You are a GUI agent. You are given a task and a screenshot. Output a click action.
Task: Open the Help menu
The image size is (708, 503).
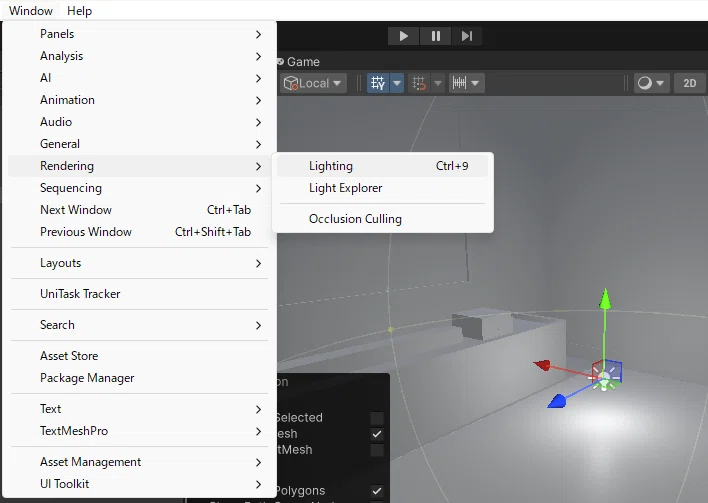coord(79,10)
